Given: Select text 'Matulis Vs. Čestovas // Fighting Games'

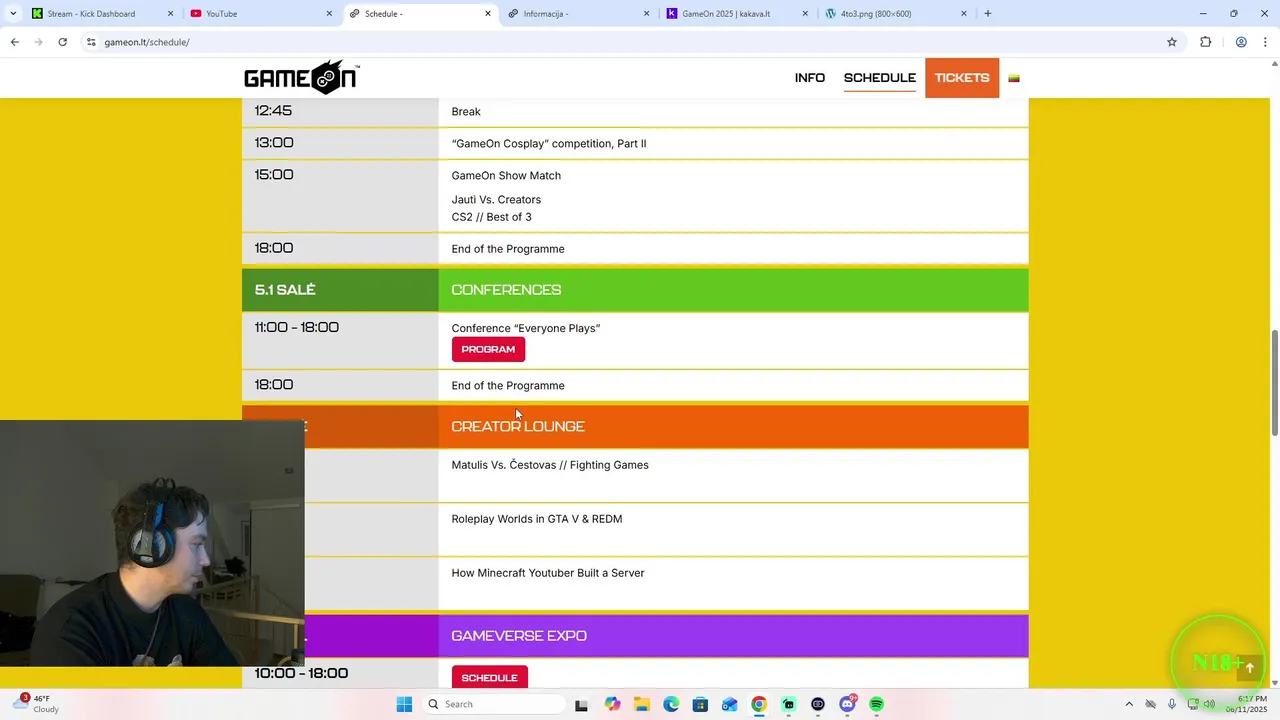Looking at the screenshot, I should click(x=550, y=465).
